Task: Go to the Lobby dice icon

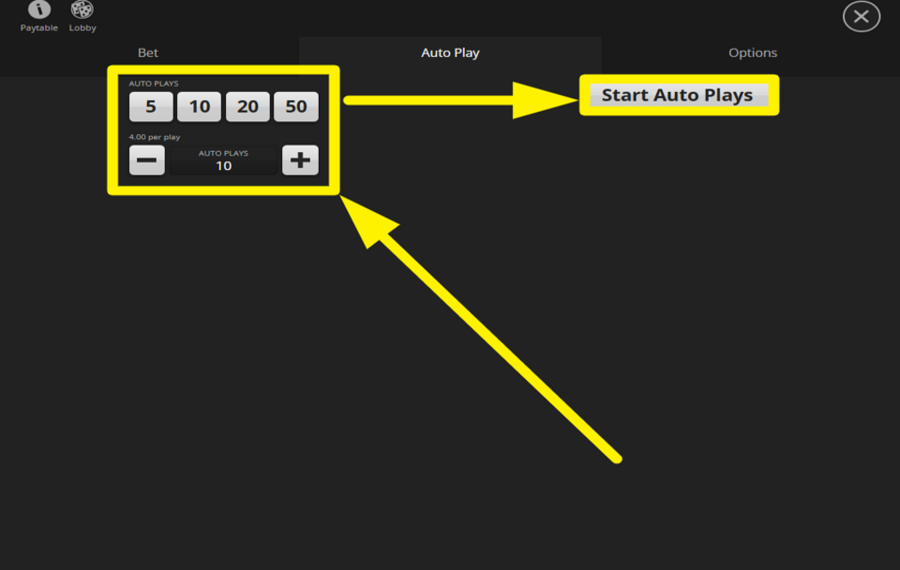Action: (82, 9)
